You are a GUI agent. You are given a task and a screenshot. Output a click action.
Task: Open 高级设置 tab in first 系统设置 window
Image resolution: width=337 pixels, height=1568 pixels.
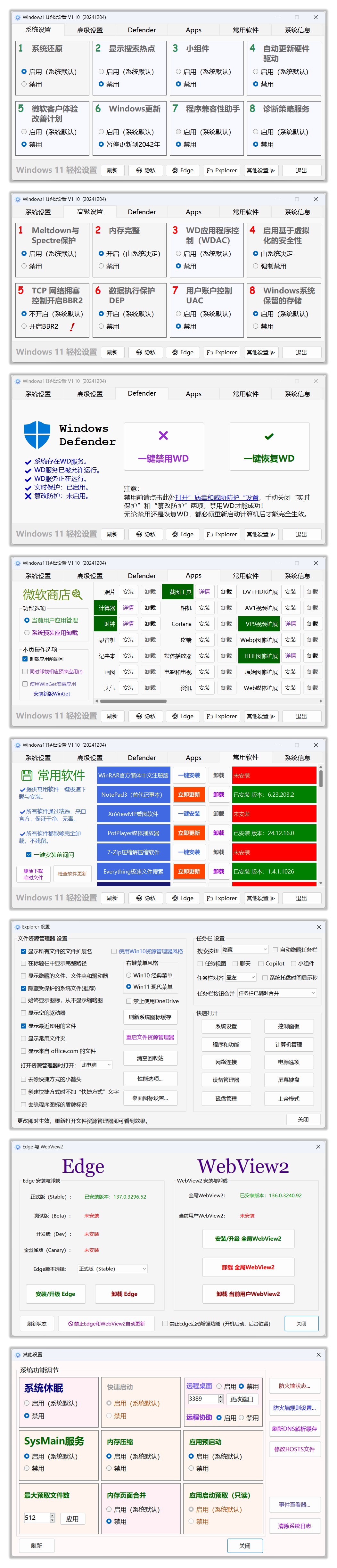pos(90,30)
